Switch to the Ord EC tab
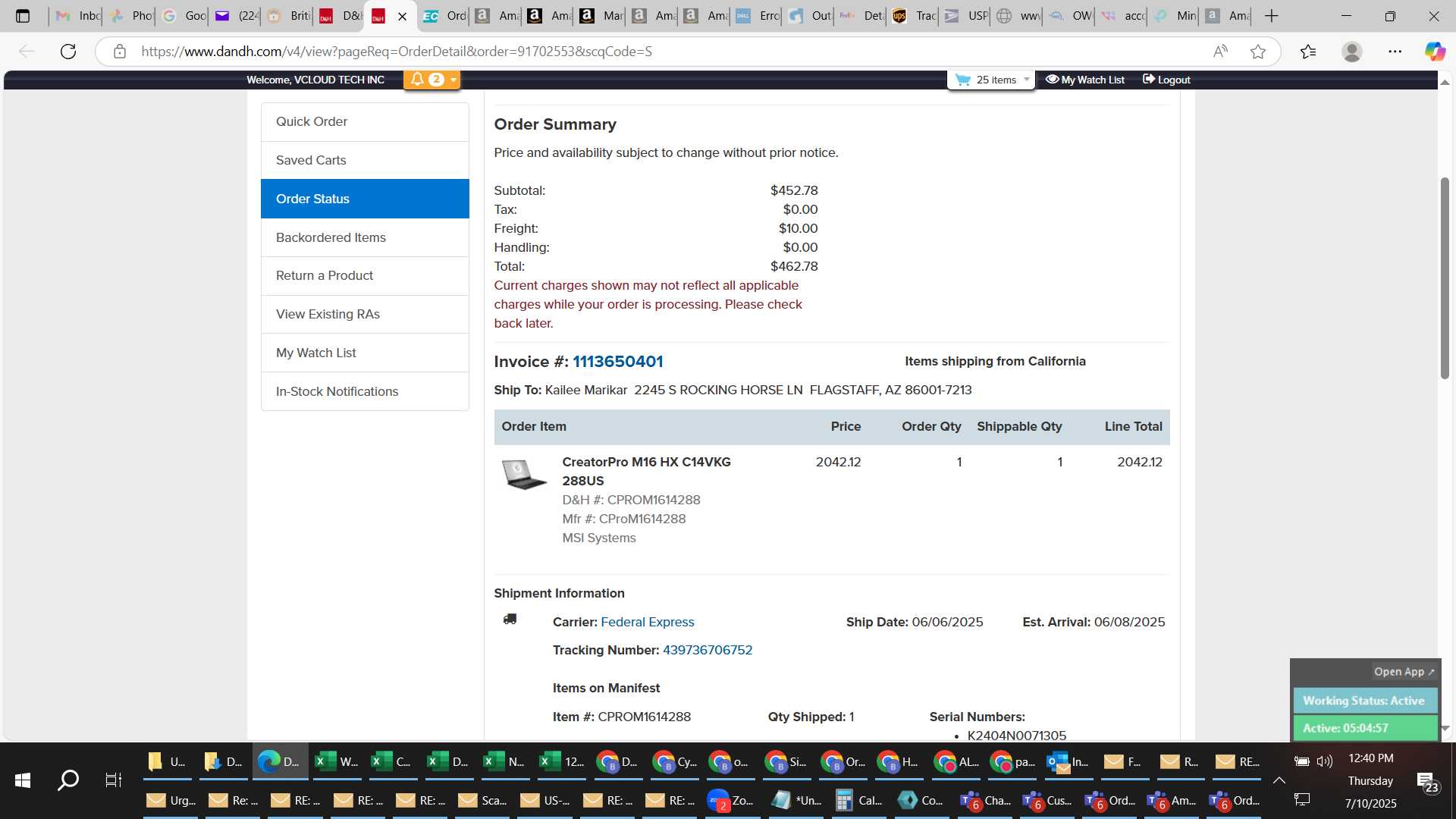 tap(444, 16)
